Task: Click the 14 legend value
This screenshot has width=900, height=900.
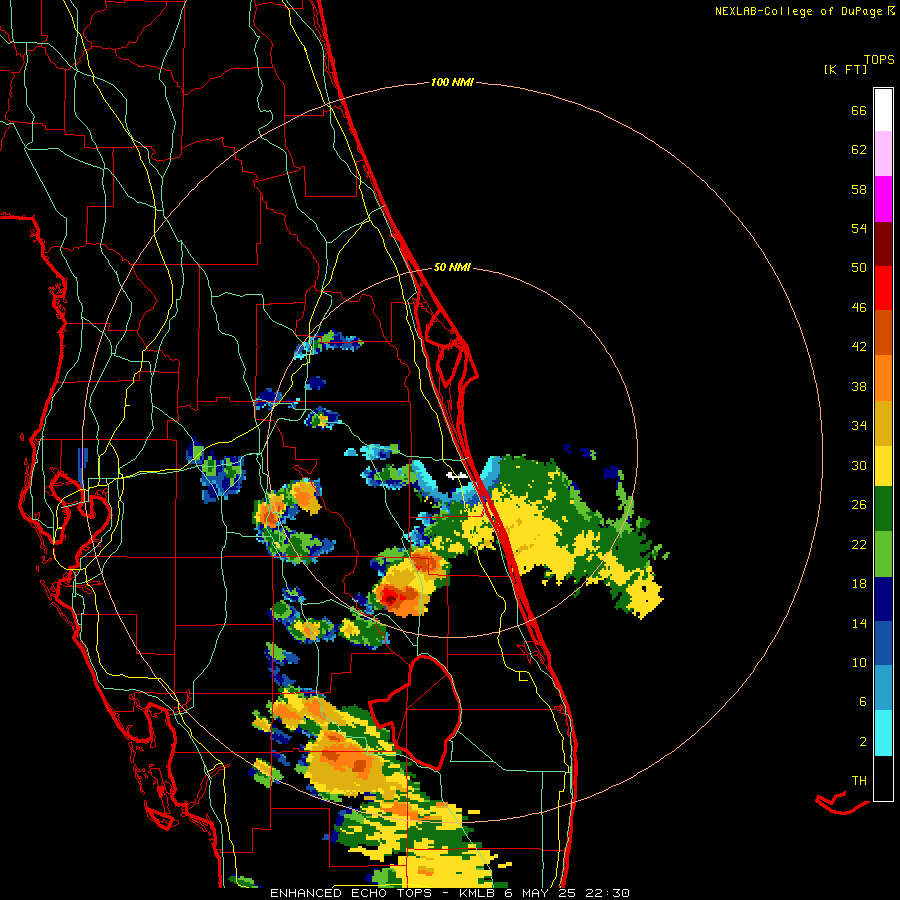Action: pos(859,623)
